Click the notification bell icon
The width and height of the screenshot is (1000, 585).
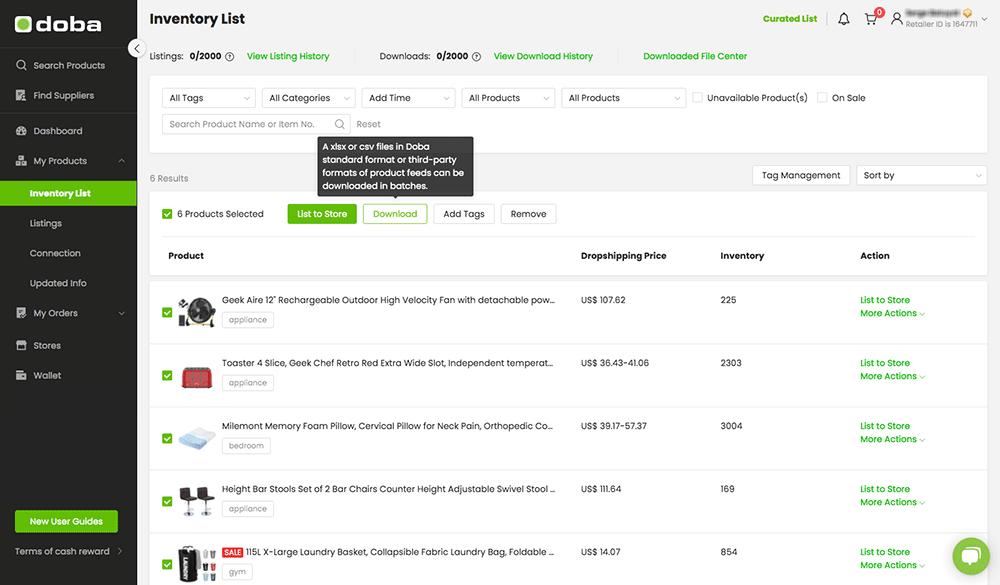tap(844, 19)
